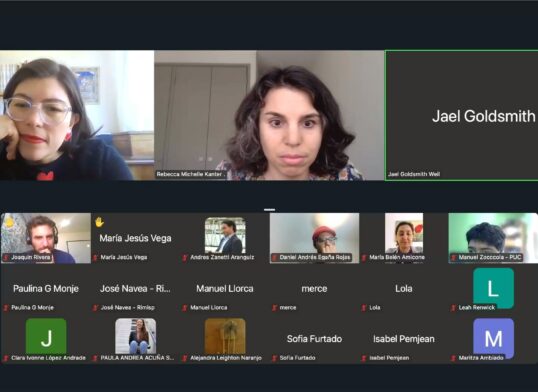
Task: Click the Sofia Furtado participant tile
Action: click(314, 339)
